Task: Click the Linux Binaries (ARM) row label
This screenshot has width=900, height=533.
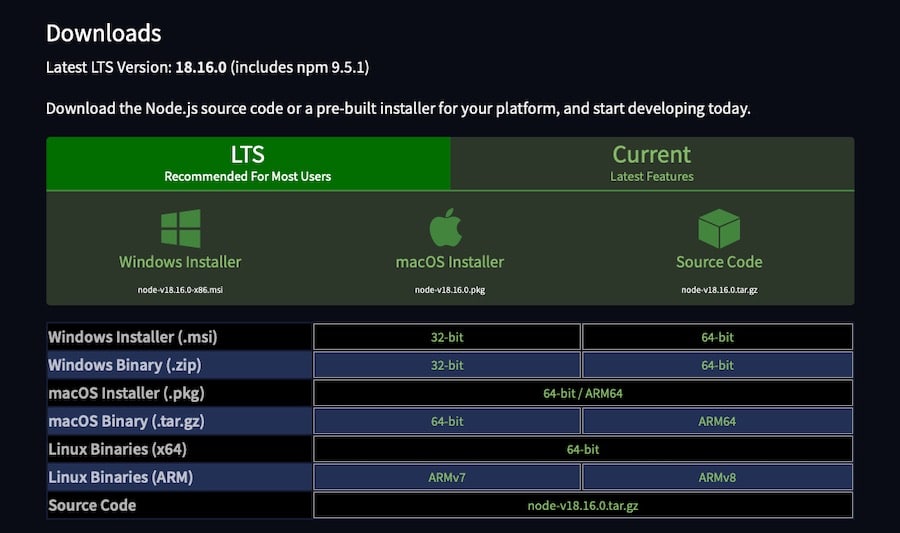Action: [x=121, y=477]
